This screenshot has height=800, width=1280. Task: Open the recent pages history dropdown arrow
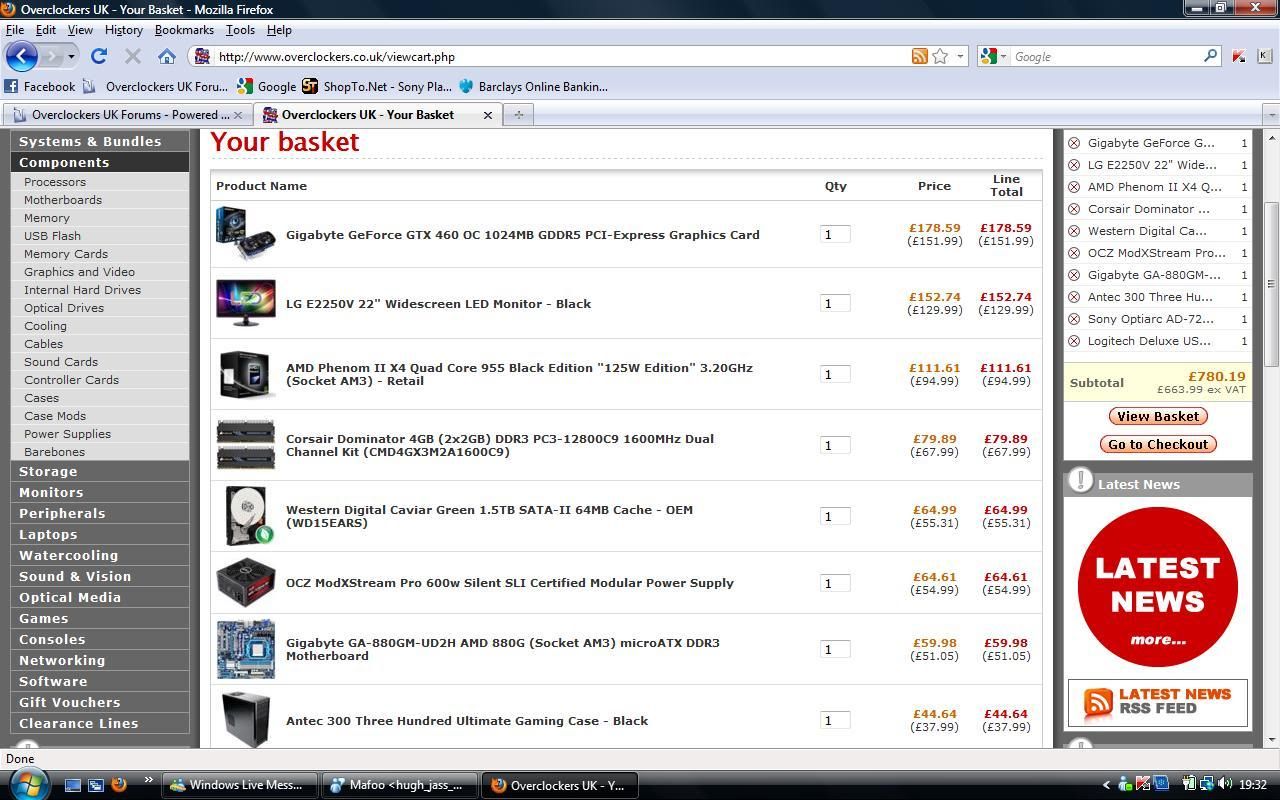pos(71,57)
